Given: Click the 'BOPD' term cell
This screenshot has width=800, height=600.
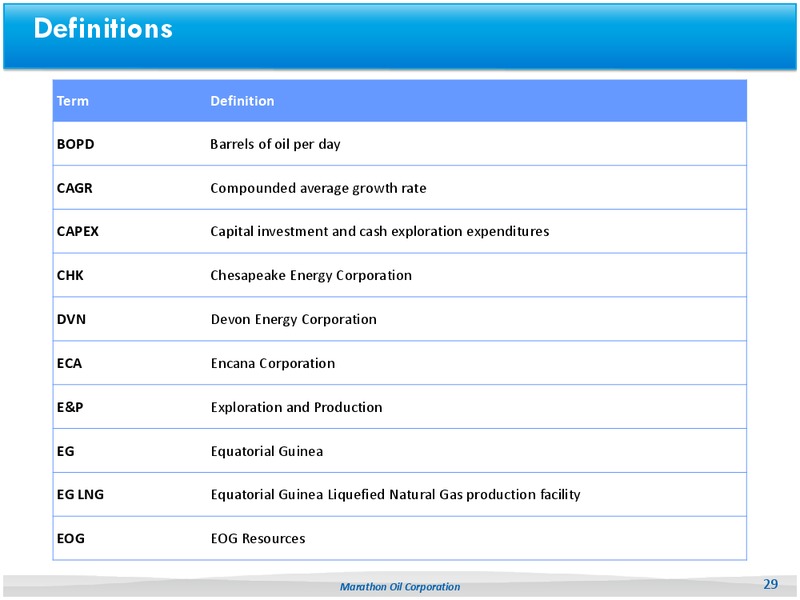Looking at the screenshot, I should (x=76, y=144).
